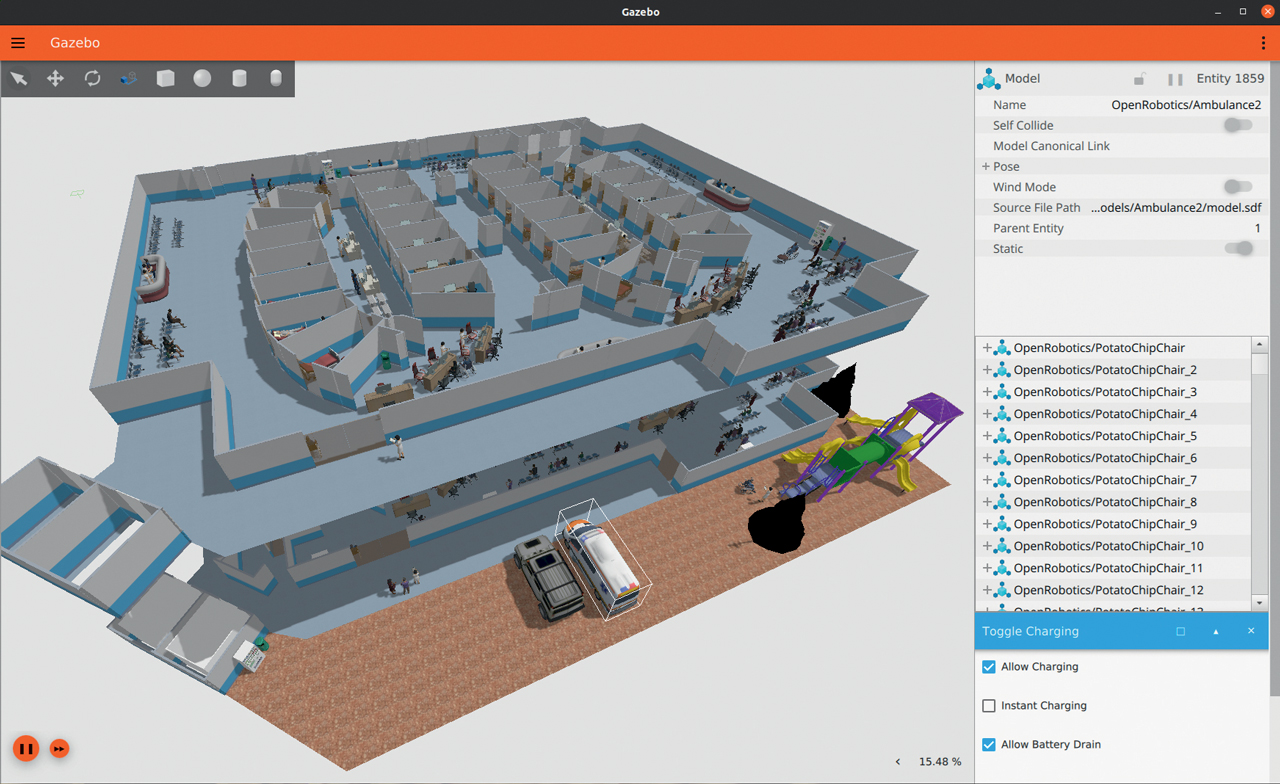Pause updates in the Model inspector header

(x=1175, y=79)
